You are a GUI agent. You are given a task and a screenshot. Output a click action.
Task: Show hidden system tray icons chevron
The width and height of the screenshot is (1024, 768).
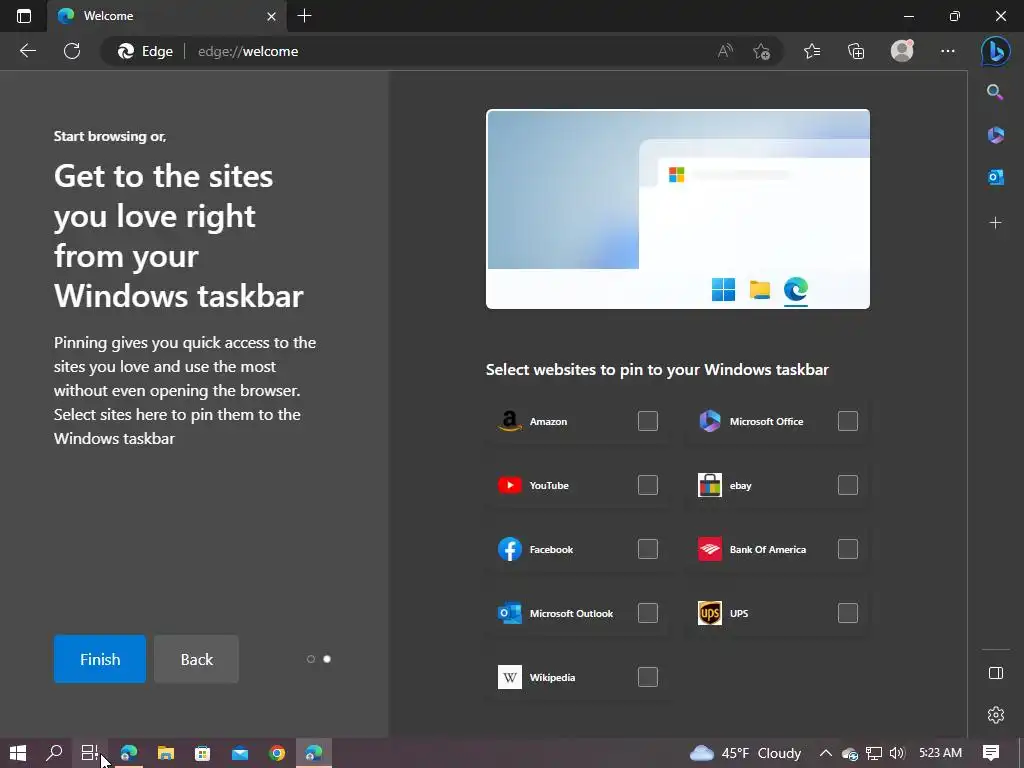click(825, 753)
